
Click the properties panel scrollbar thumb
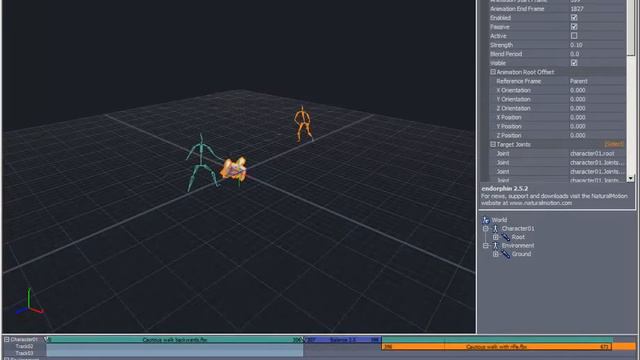(x=631, y=29)
